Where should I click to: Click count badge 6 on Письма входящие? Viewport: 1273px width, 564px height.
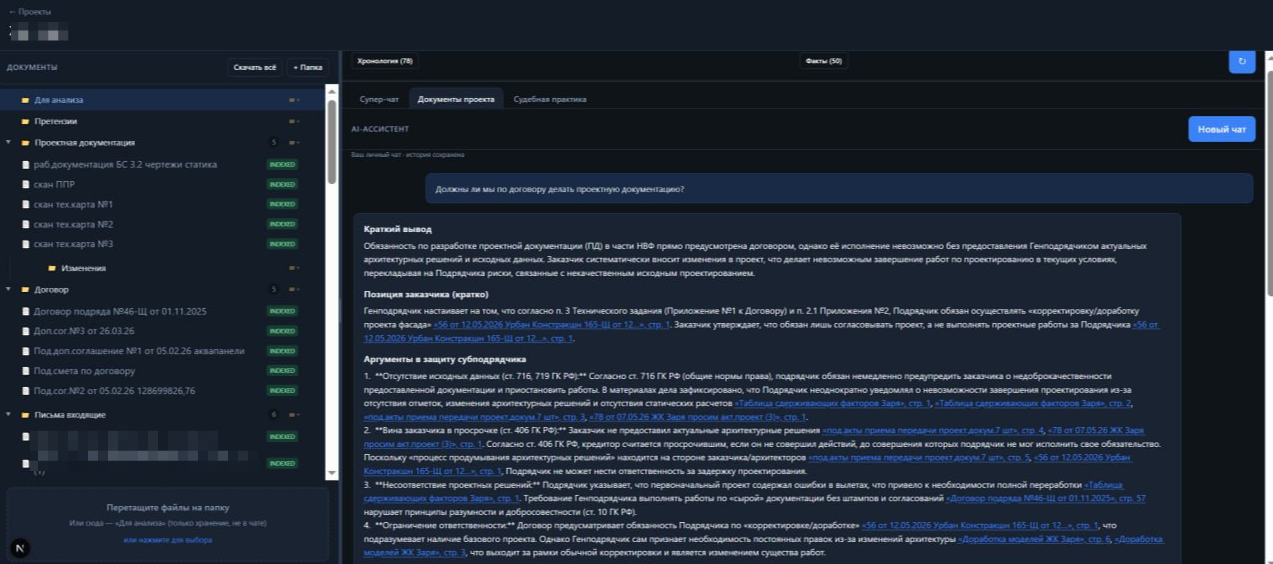[274, 414]
